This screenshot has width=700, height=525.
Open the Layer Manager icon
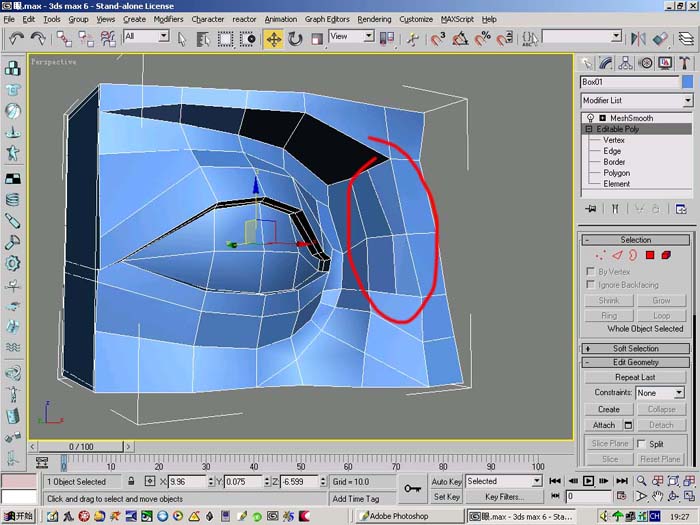point(686,39)
